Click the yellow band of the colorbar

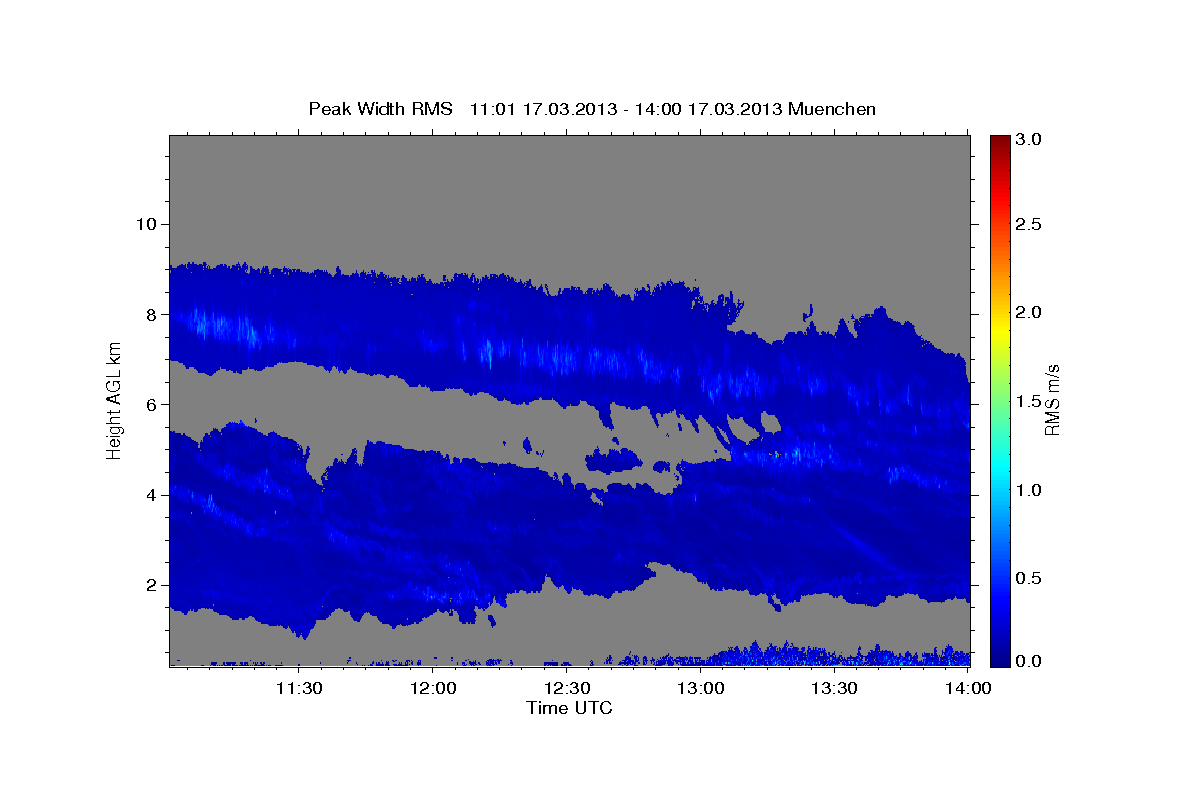tap(999, 332)
